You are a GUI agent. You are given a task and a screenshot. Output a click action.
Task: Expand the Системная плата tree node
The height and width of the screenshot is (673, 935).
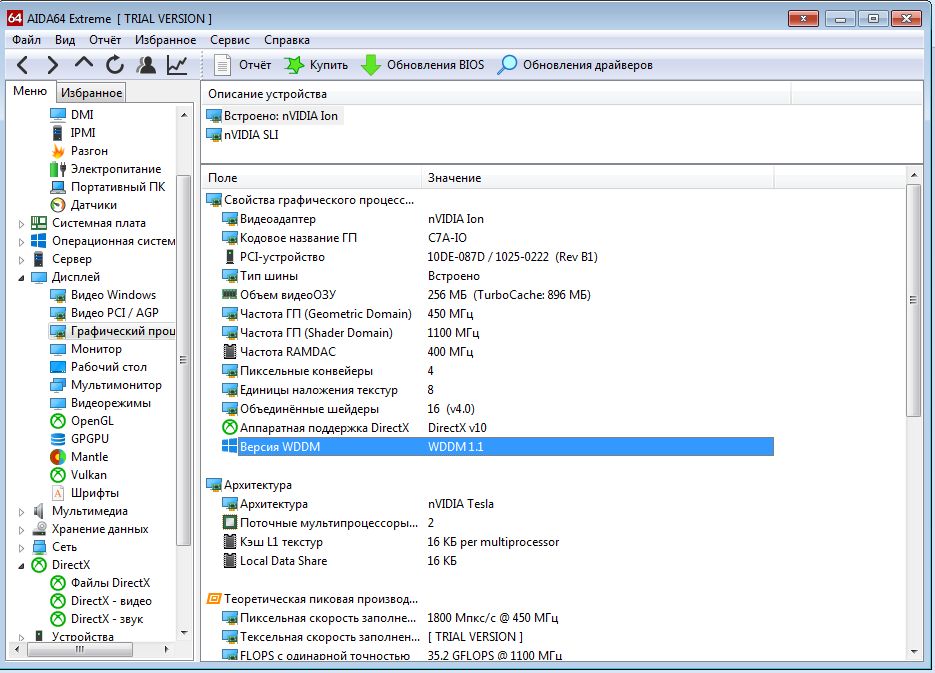pyautogui.click(x=21, y=224)
